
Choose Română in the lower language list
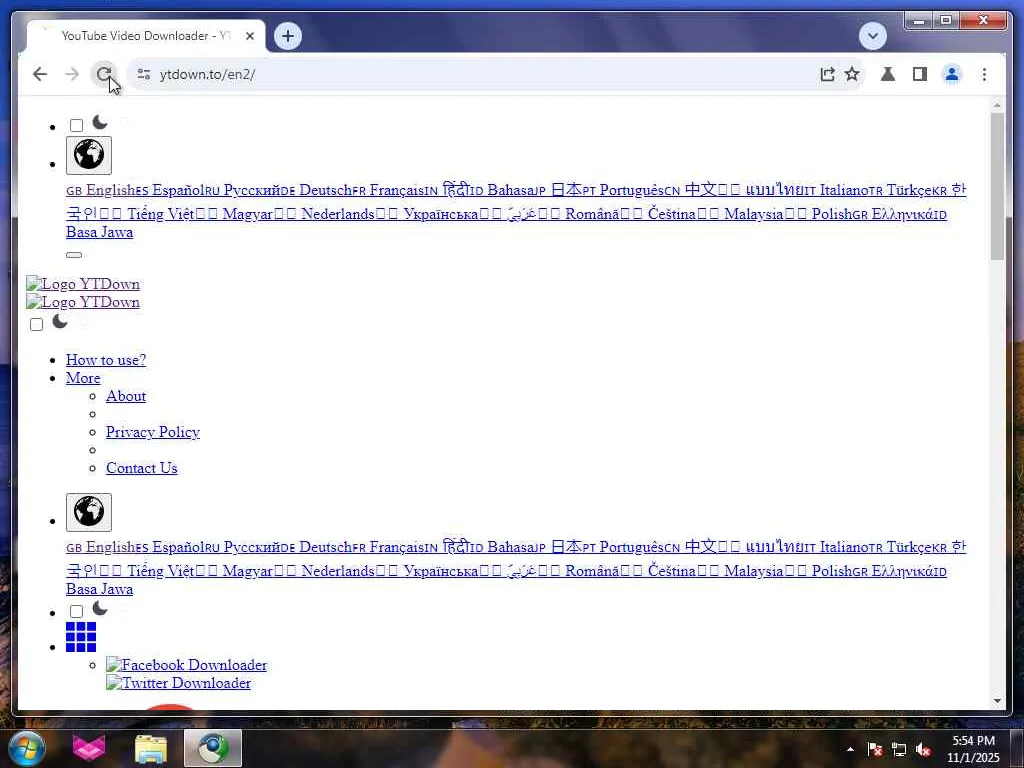pyautogui.click(x=592, y=571)
